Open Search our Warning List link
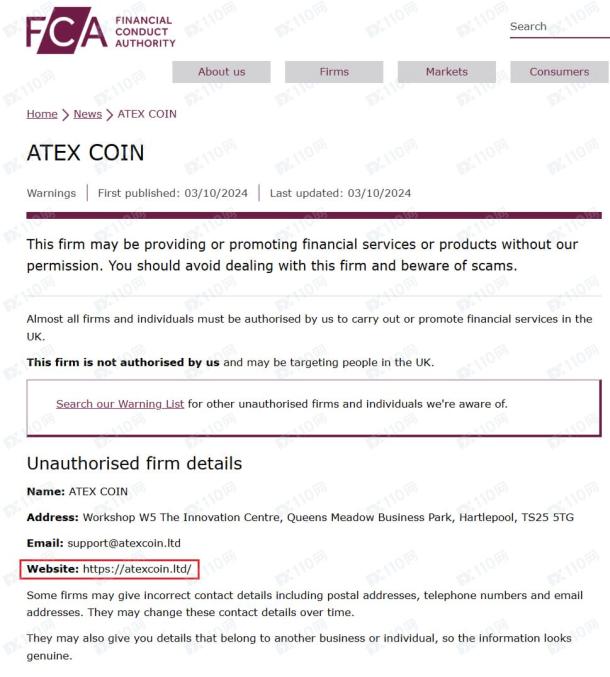The height and width of the screenshot is (677, 610). (120, 404)
